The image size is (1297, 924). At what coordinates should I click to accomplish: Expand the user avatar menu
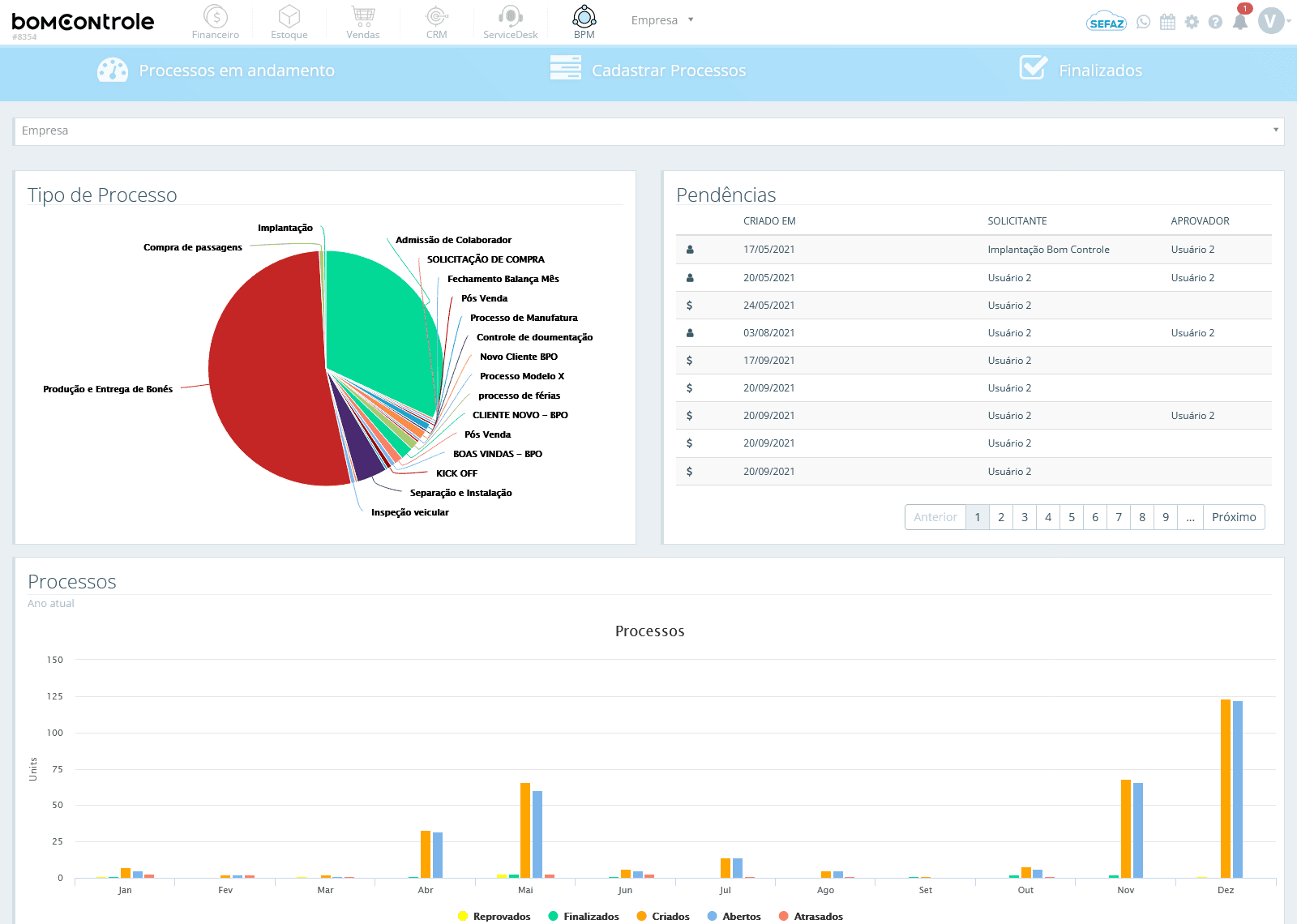coord(1275,21)
